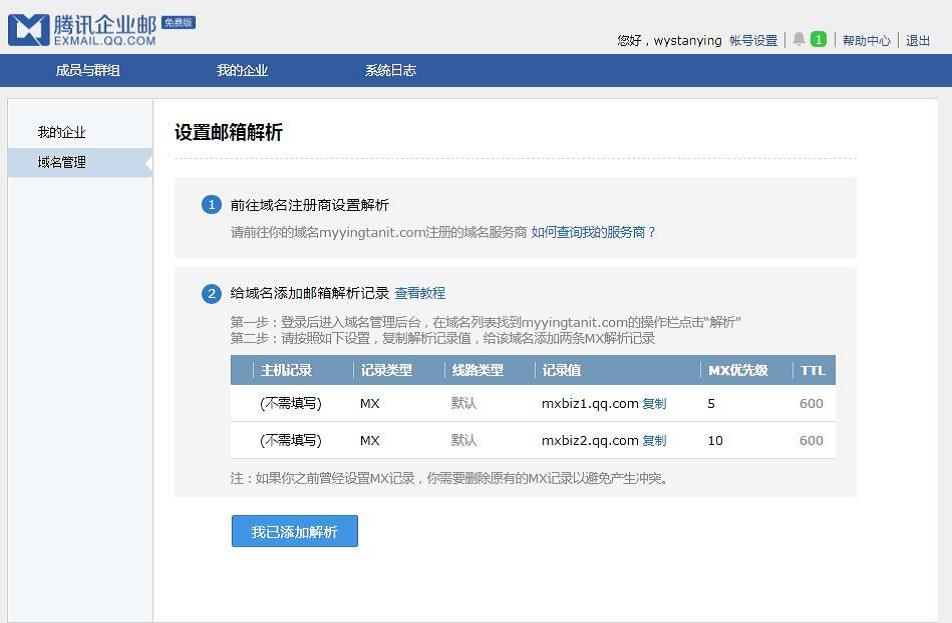Click the step ① numbered circle icon
This screenshot has width=952, height=623.
[211, 204]
